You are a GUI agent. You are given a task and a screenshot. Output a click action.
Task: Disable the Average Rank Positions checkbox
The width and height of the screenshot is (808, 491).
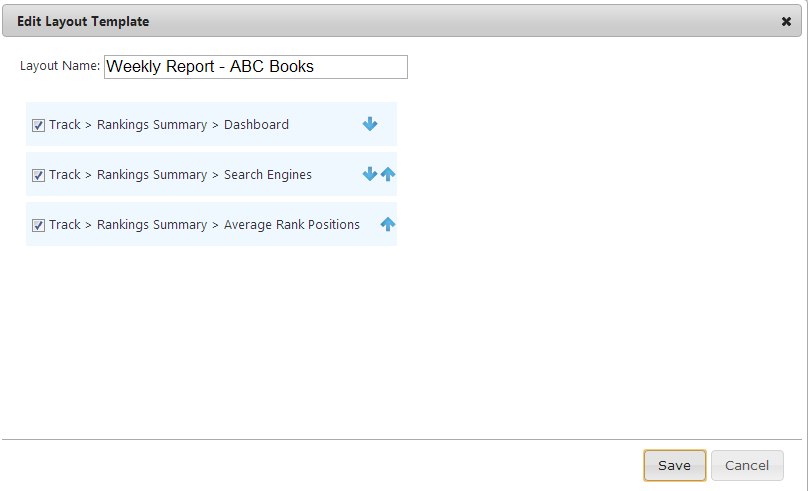(38, 225)
